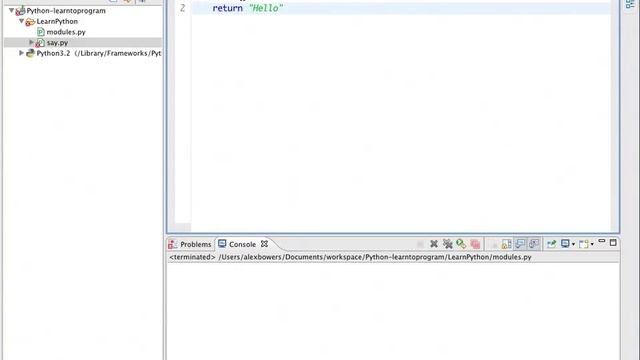Click Remove All Terminated Launches icon
The width and height of the screenshot is (640, 360).
point(448,244)
